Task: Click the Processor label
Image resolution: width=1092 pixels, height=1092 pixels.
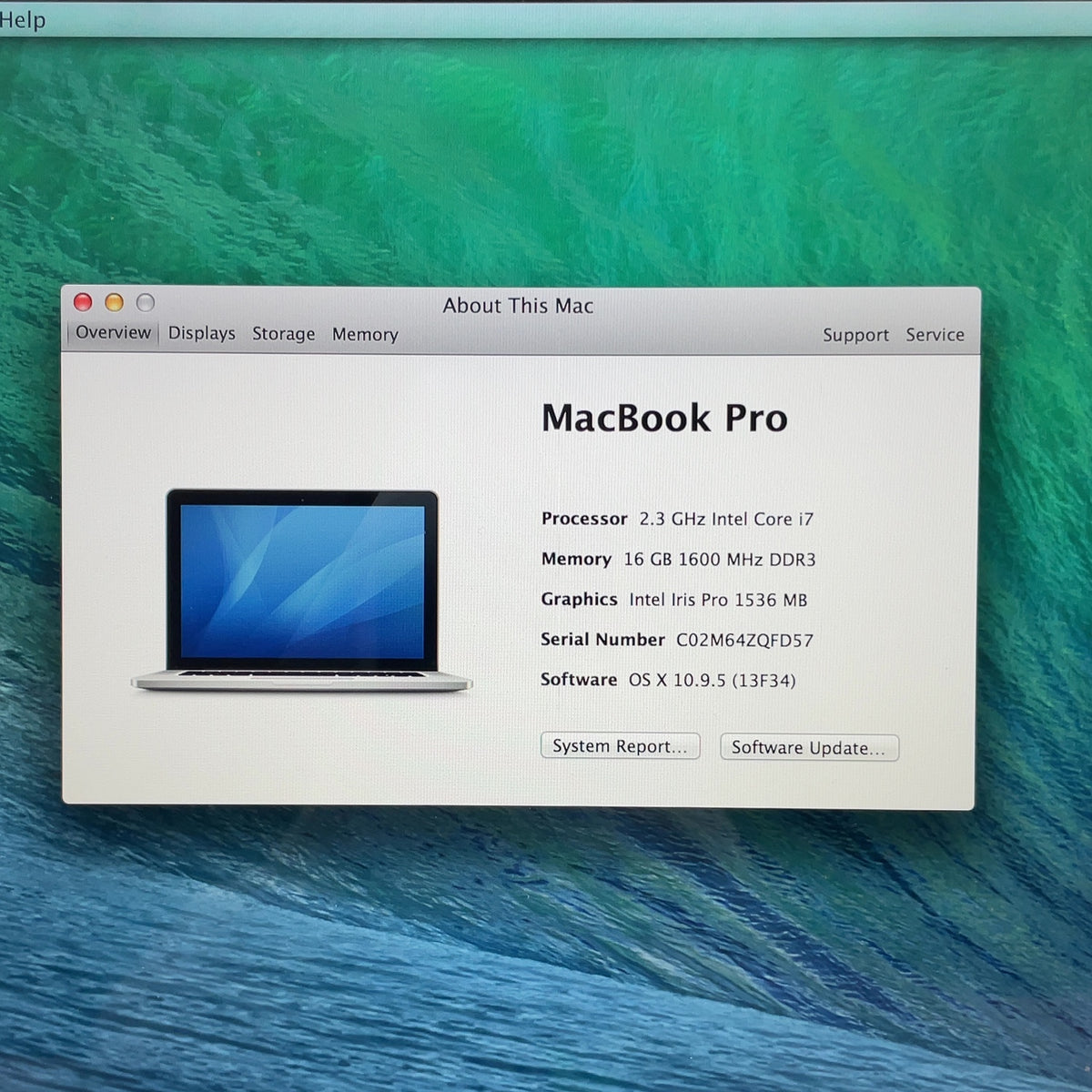Action: click(584, 519)
